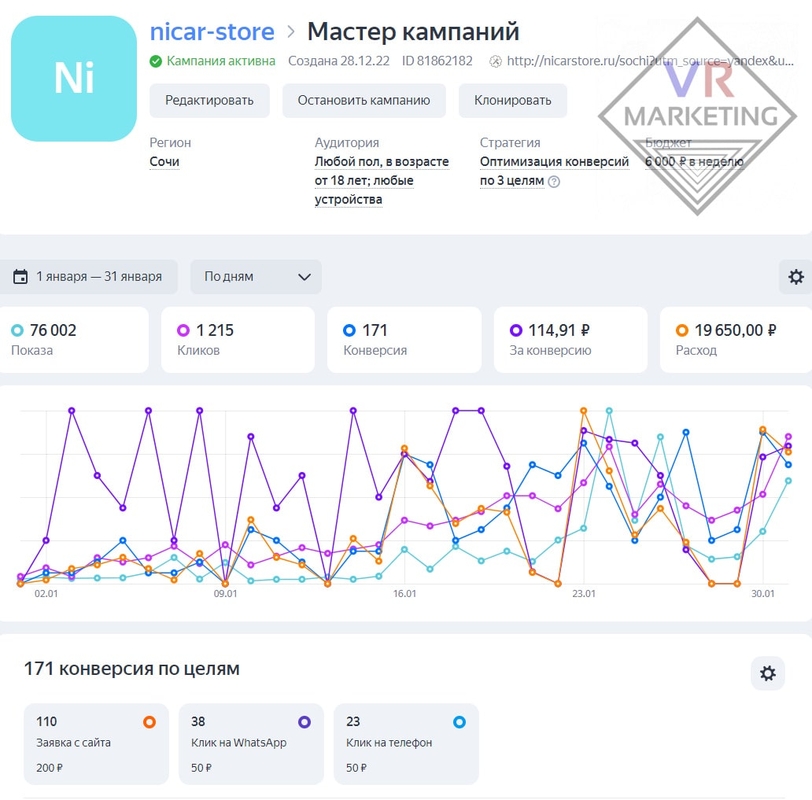The image size is (812, 800).
Task: Toggle the 76 002 Показа metric series
Action: tap(74, 340)
